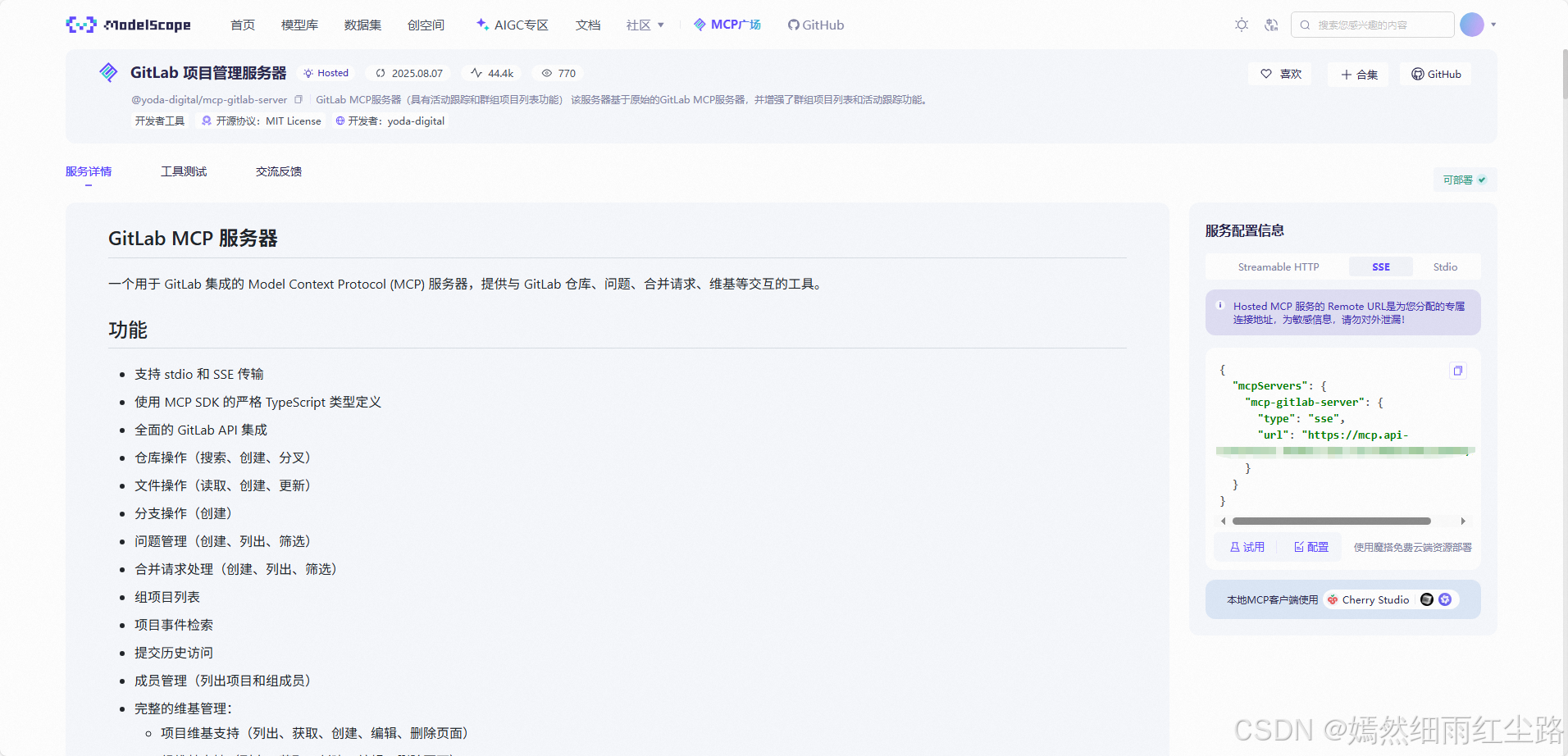
Task: Open the GitHub link in the top navigation
Action: 816,25
